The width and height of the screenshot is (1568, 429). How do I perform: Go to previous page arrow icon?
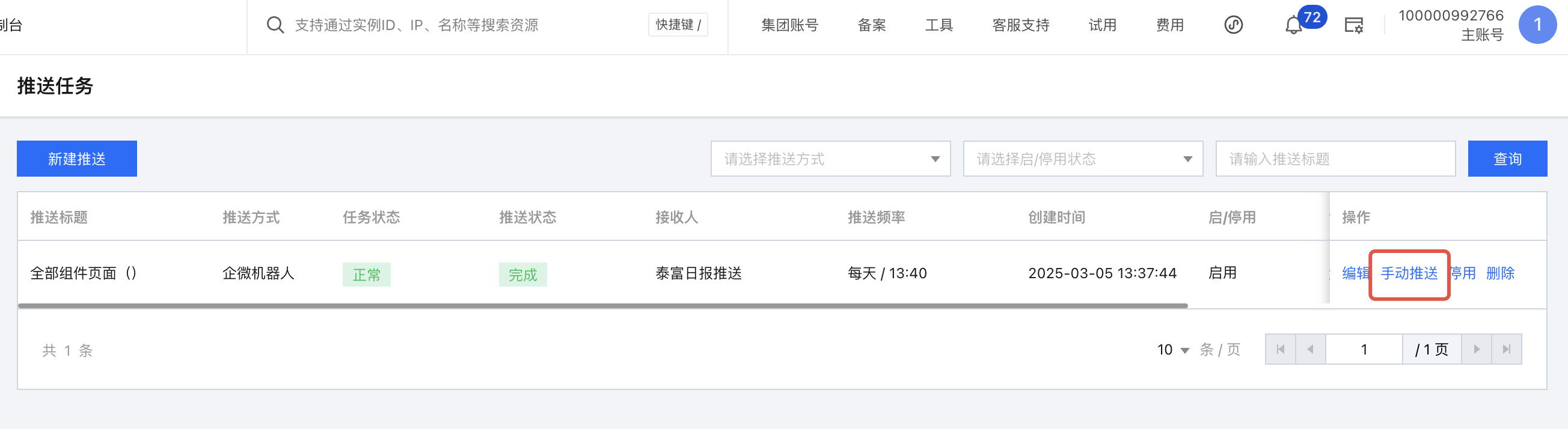click(1310, 349)
